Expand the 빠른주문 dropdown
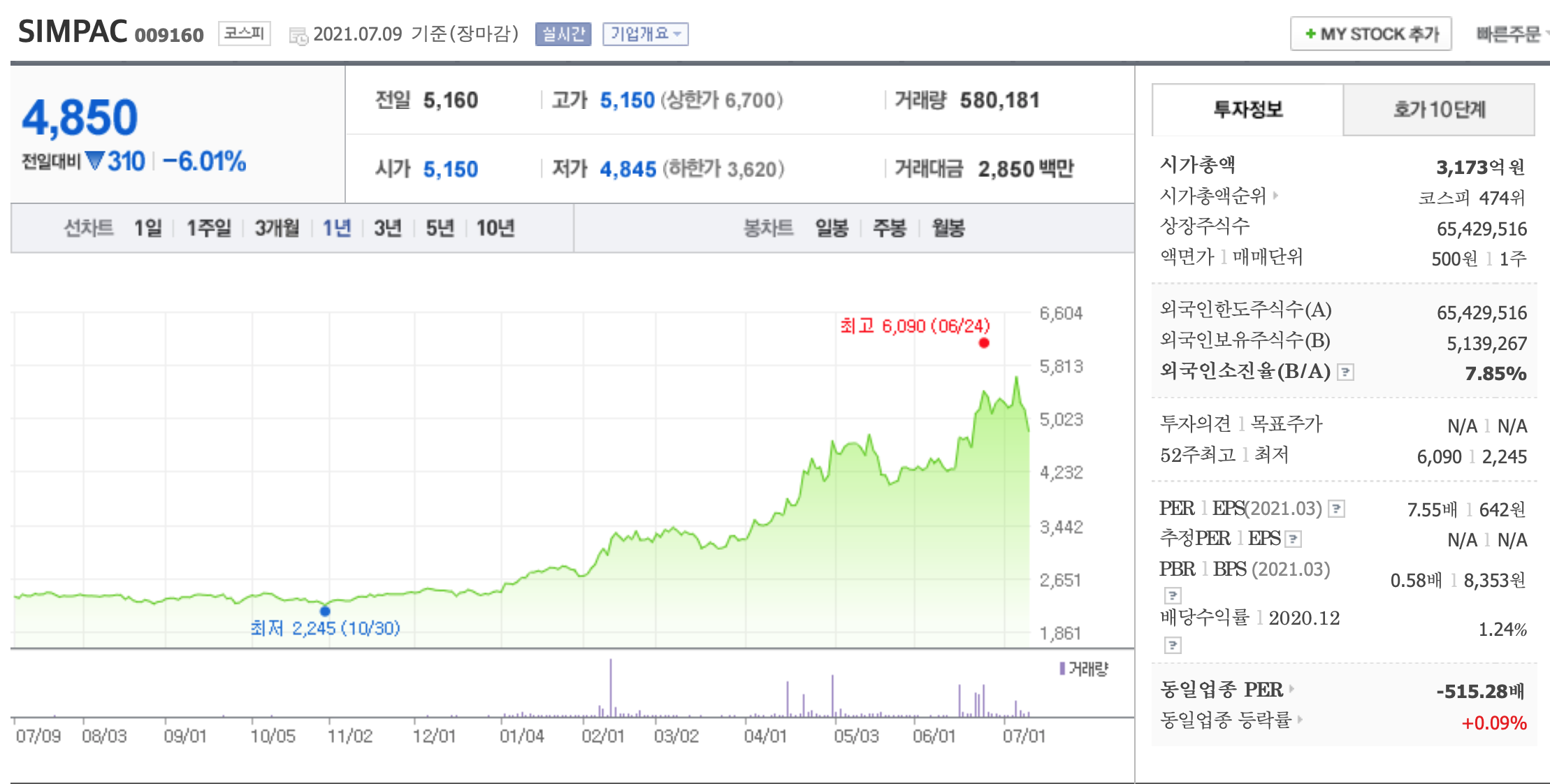 [1512, 34]
